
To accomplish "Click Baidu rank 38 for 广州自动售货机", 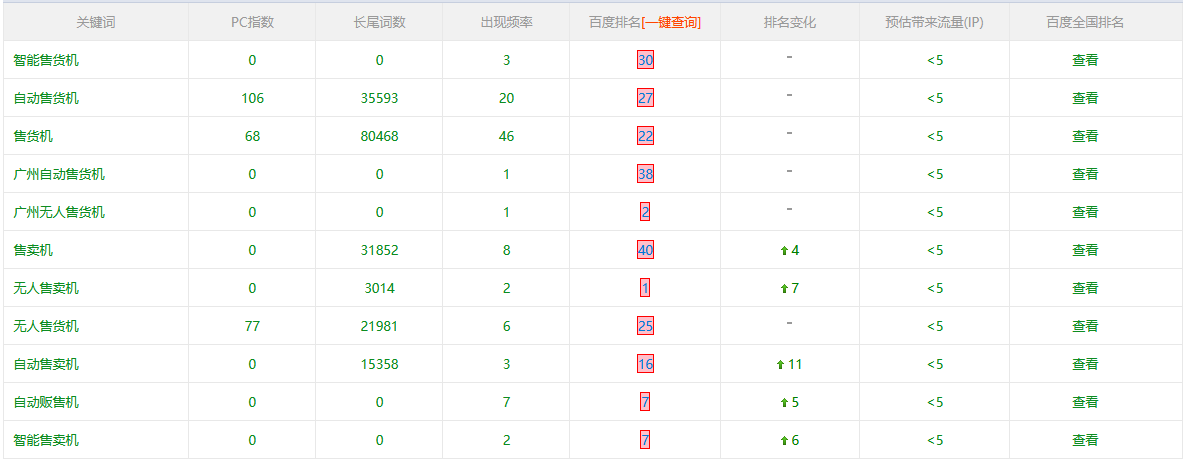I will pos(645,174).
